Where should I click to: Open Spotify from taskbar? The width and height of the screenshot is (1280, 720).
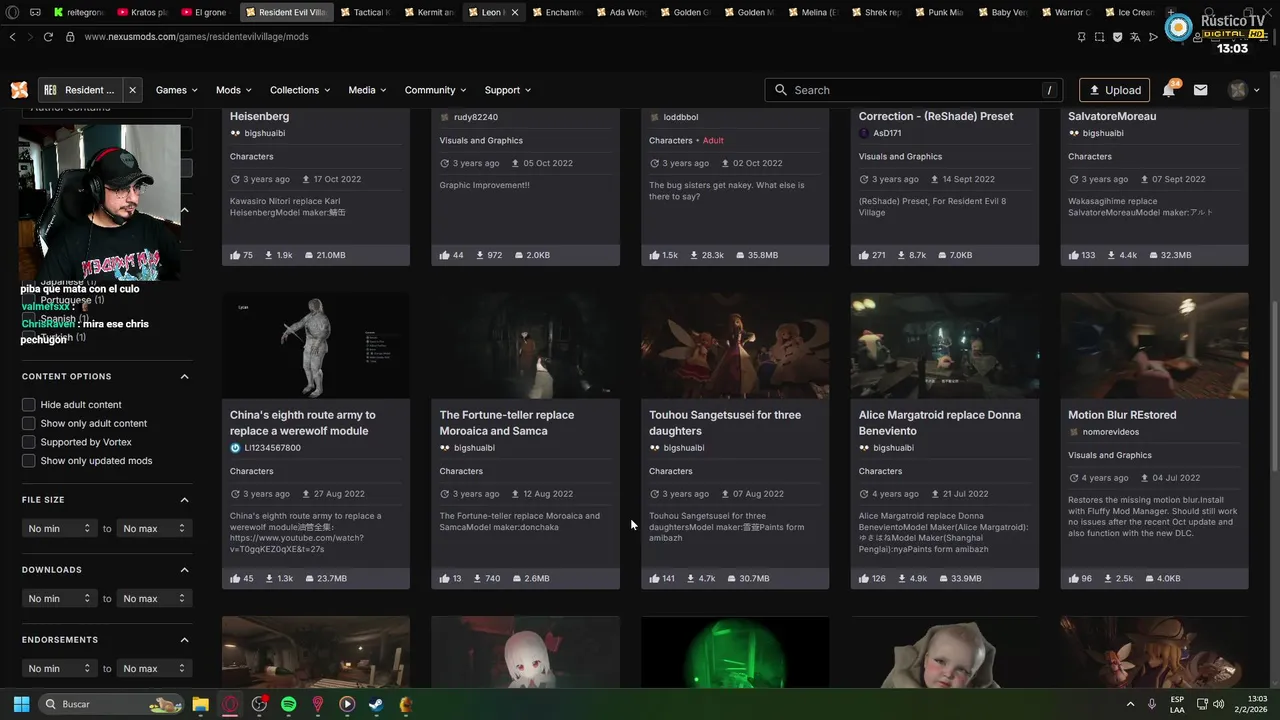(x=289, y=704)
